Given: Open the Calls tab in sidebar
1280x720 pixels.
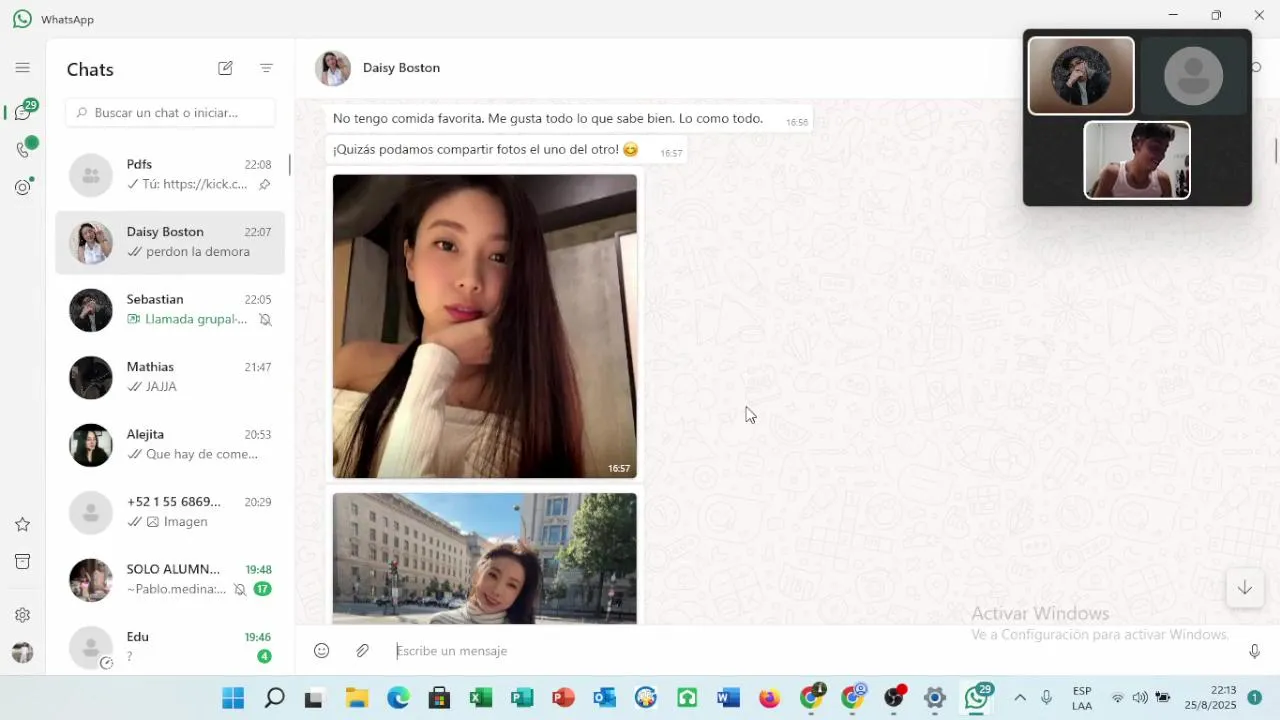Looking at the screenshot, I should coord(23,149).
